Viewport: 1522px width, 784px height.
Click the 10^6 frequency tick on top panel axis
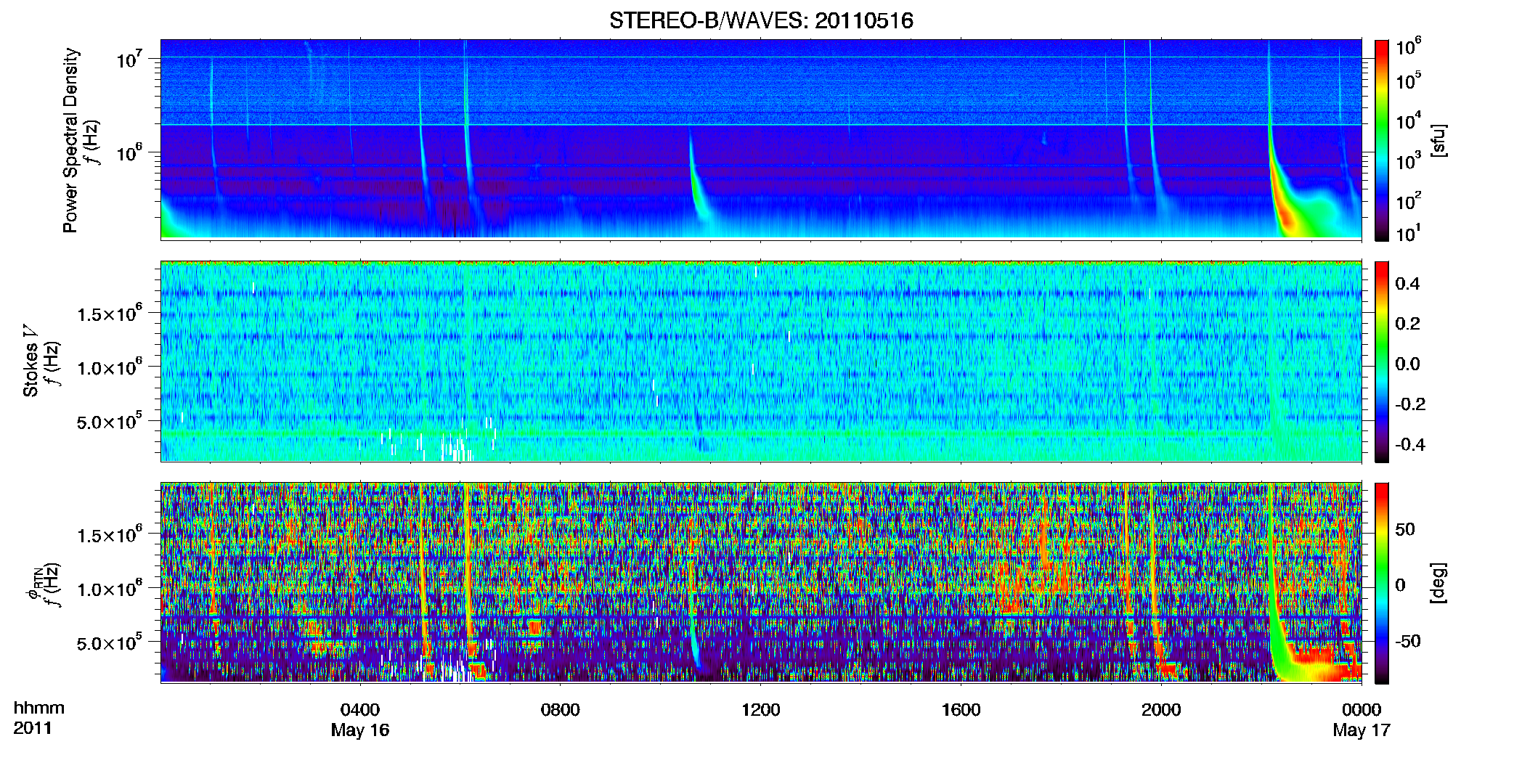pyautogui.click(x=129, y=153)
